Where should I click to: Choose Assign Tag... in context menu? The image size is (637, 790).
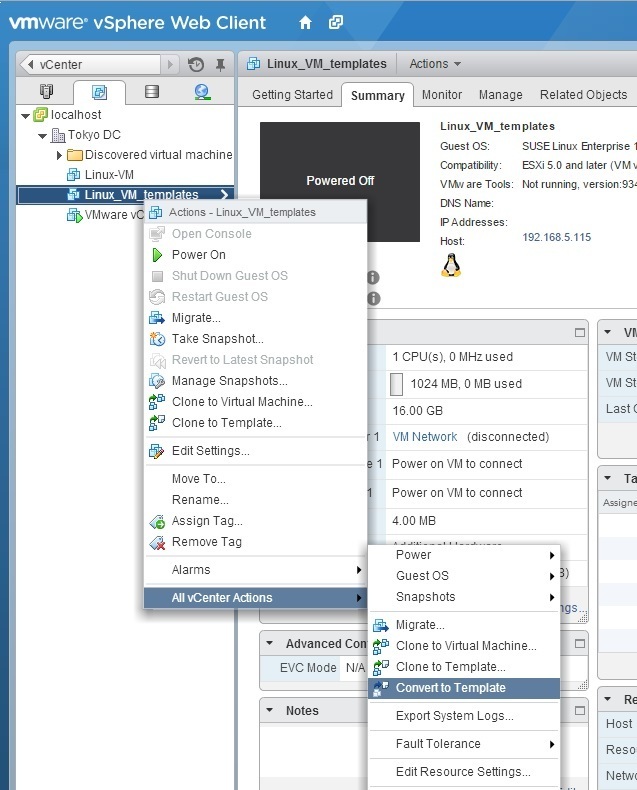click(256, 521)
